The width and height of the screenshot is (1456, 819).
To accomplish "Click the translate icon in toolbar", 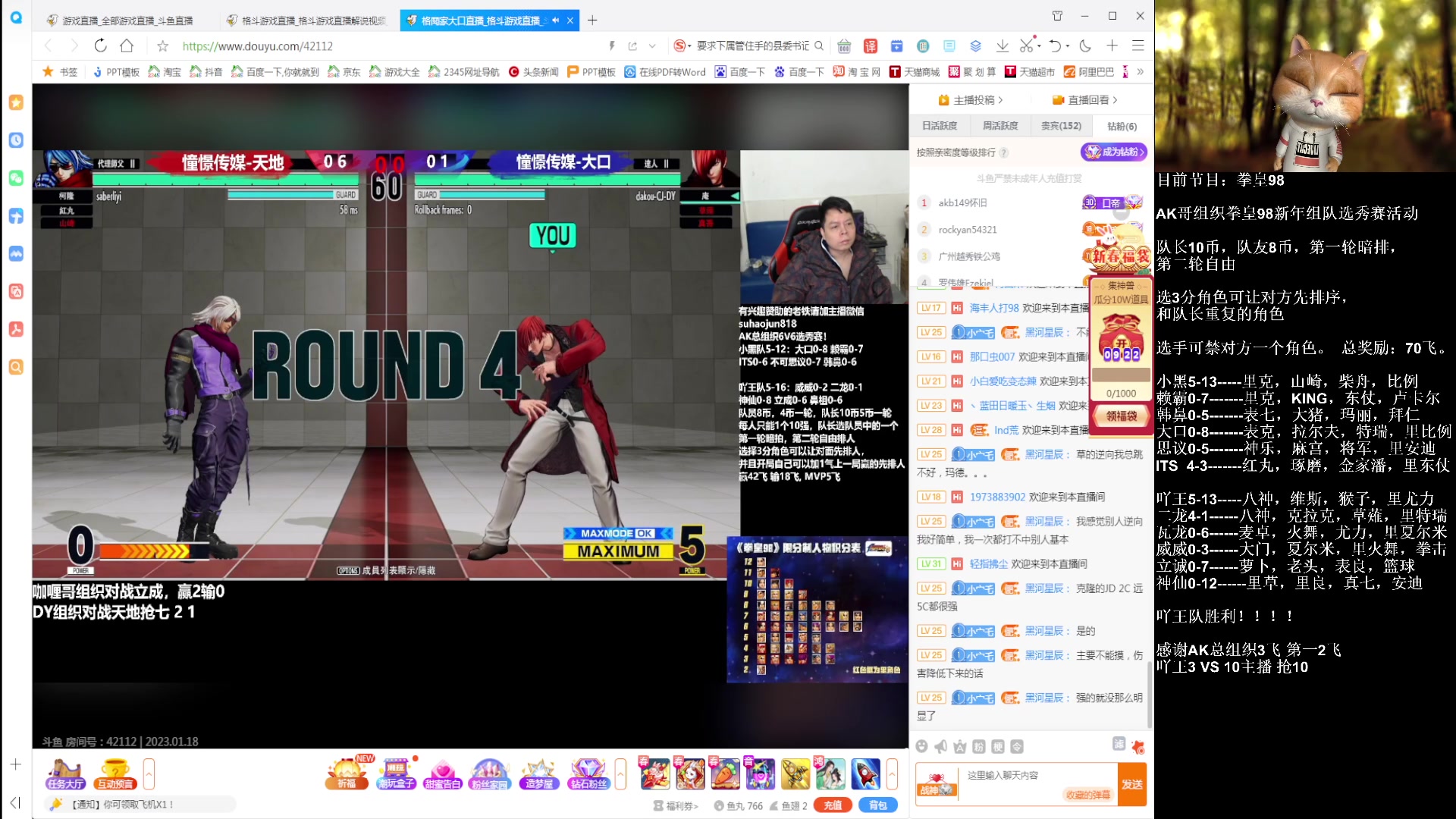I will (871, 45).
